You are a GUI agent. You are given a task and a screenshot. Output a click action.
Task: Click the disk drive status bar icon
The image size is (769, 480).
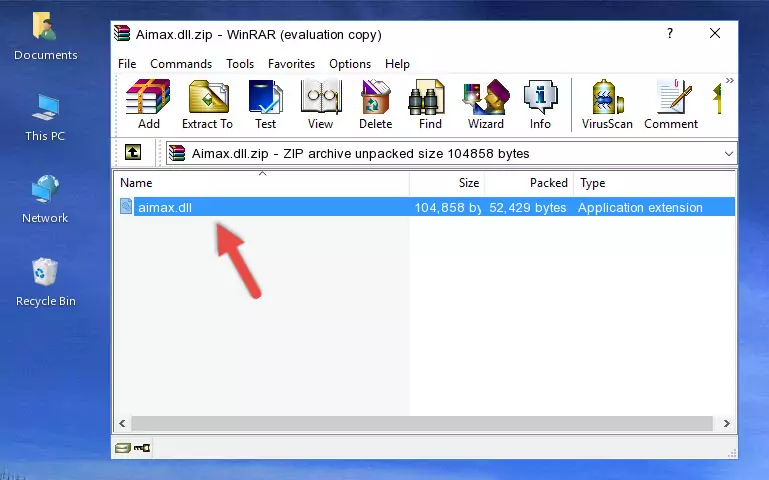123,447
